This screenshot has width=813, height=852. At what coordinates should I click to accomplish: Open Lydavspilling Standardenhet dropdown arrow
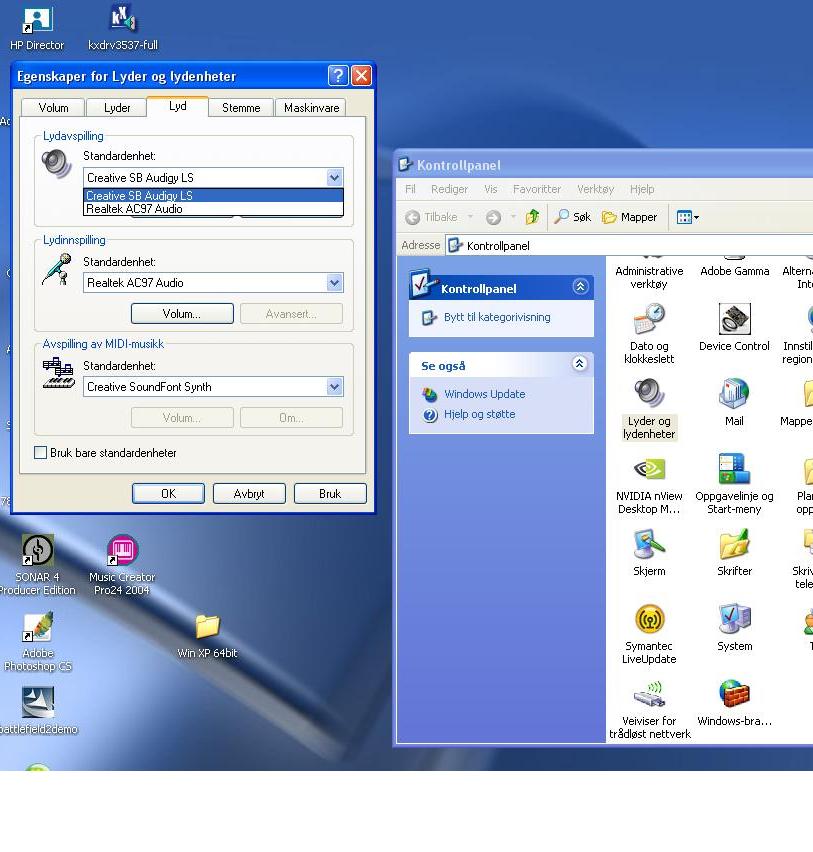pyautogui.click(x=334, y=177)
